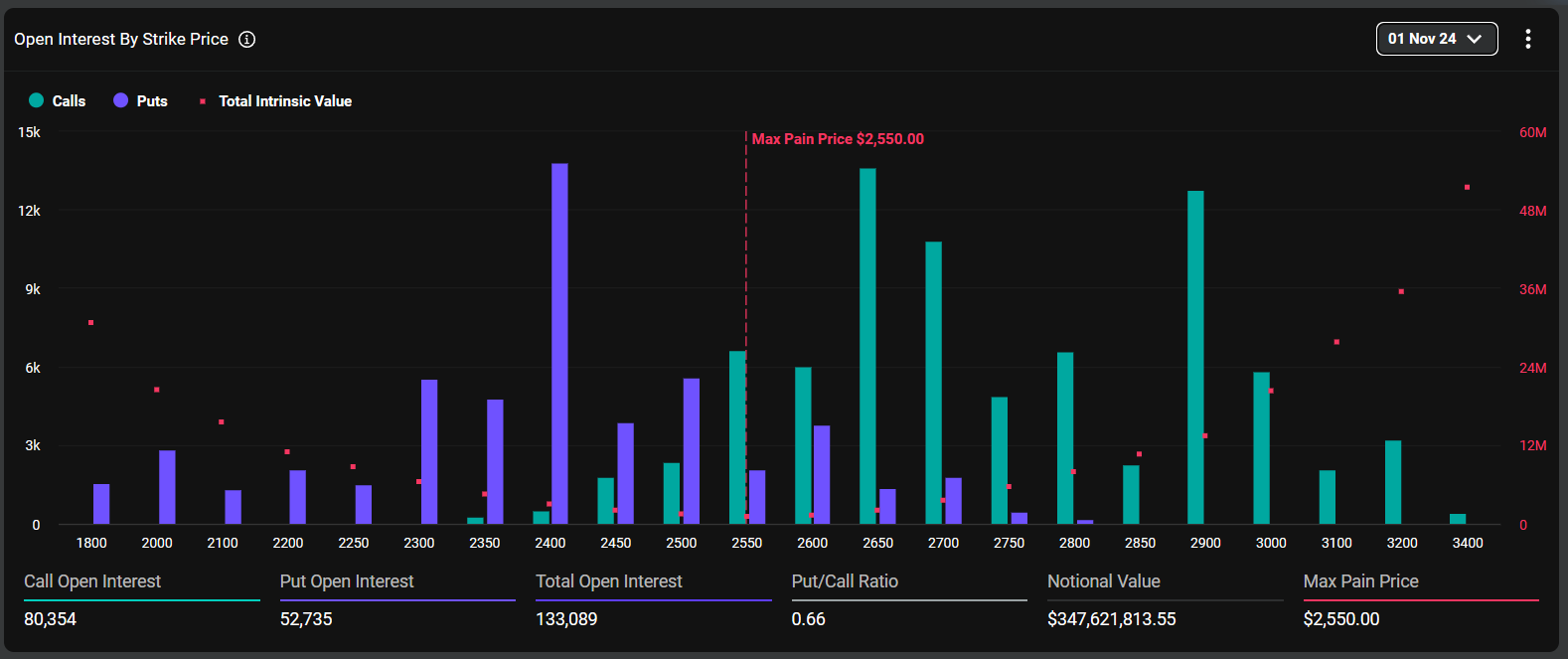Click the tallest puts bar at 2400
1568x659 pixels.
(559, 343)
